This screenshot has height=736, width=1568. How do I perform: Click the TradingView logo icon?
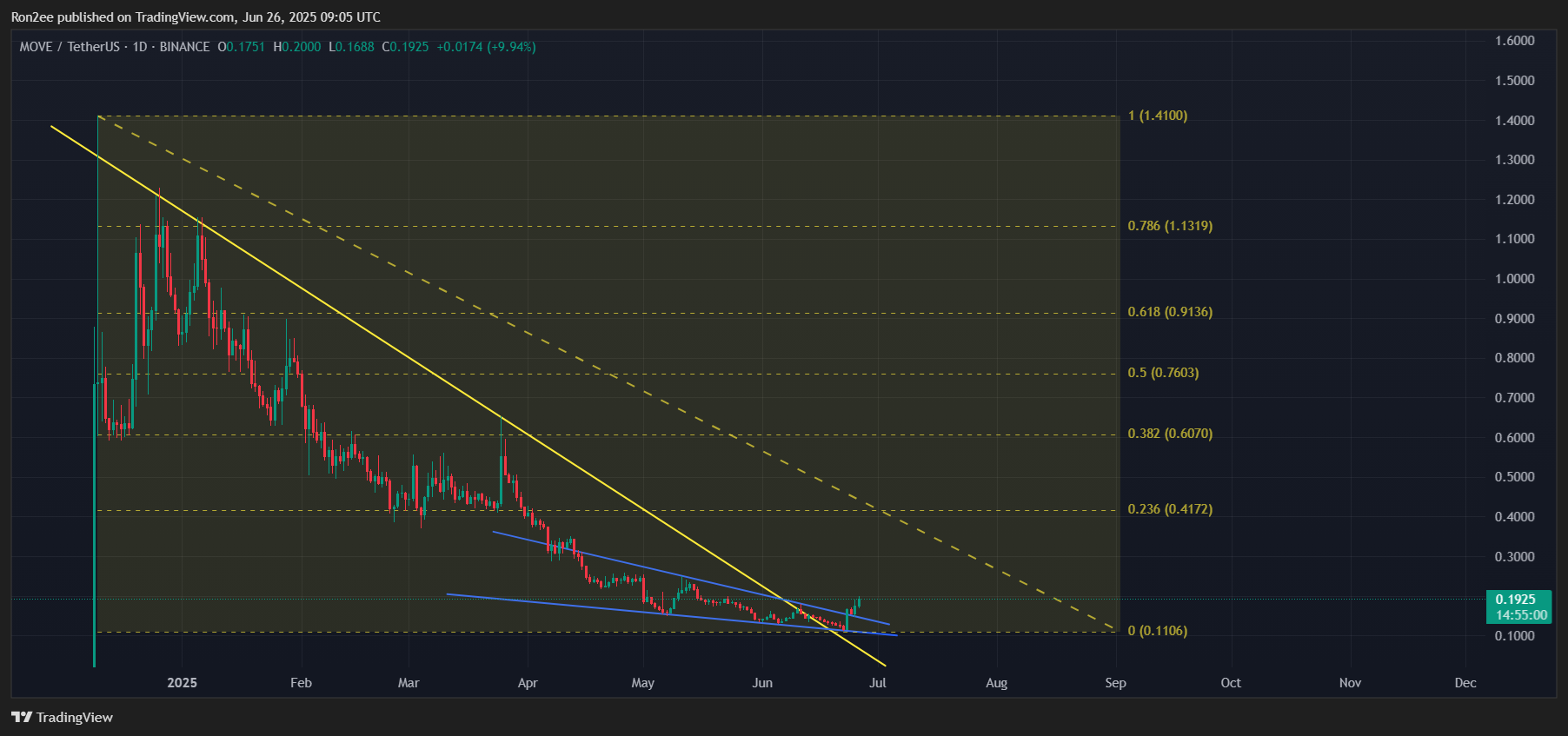22,717
